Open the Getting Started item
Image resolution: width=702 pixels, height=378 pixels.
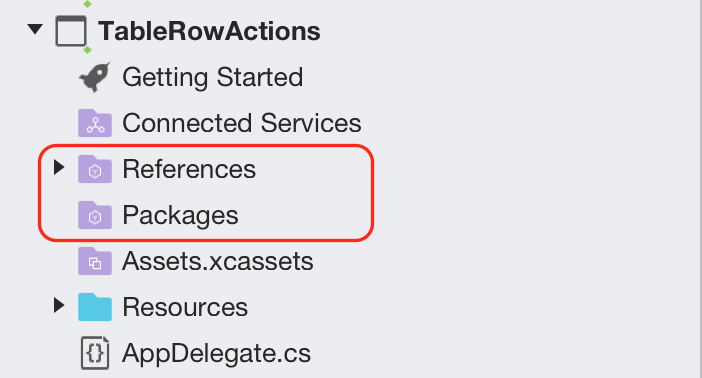coord(213,77)
